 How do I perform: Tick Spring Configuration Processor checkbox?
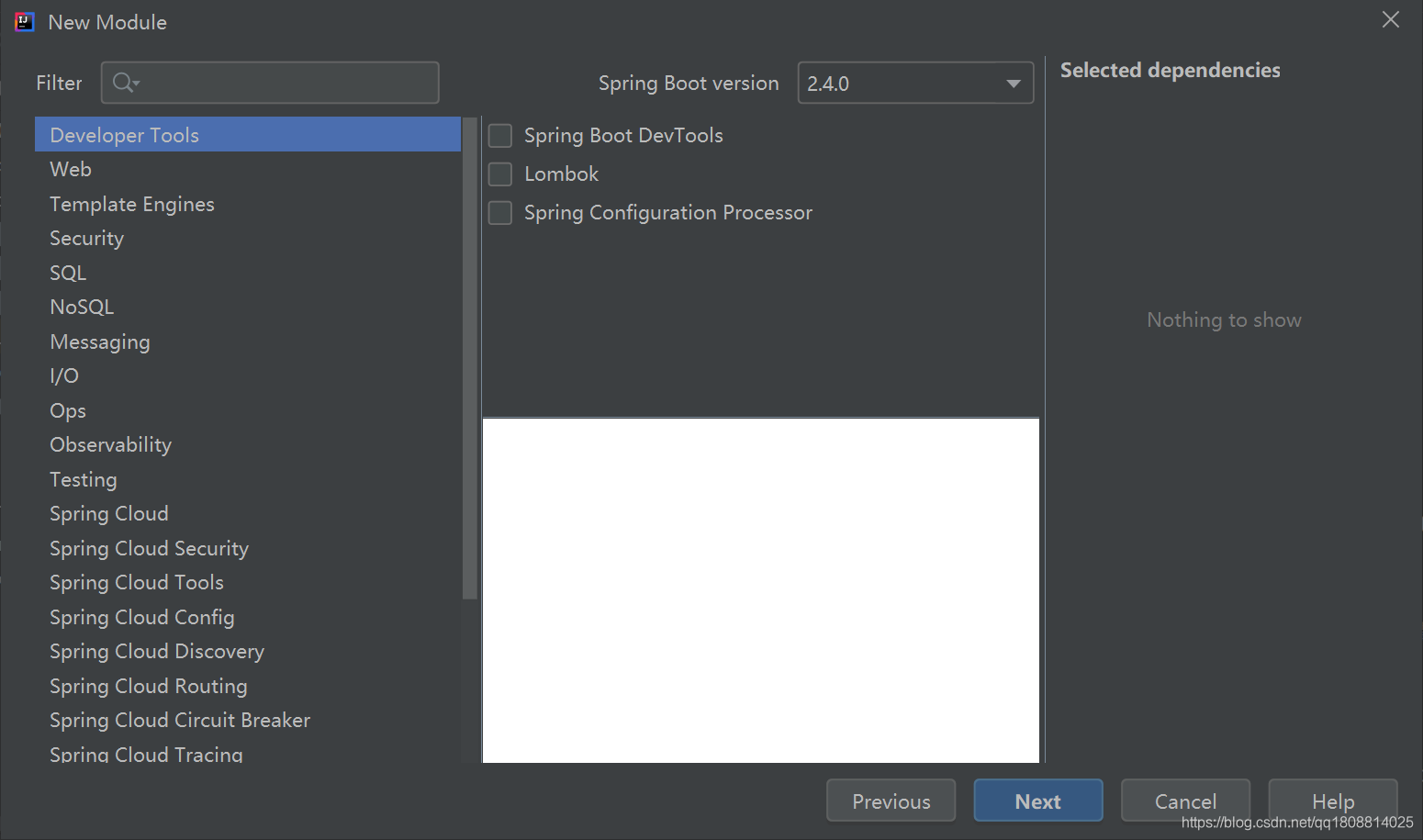point(500,213)
